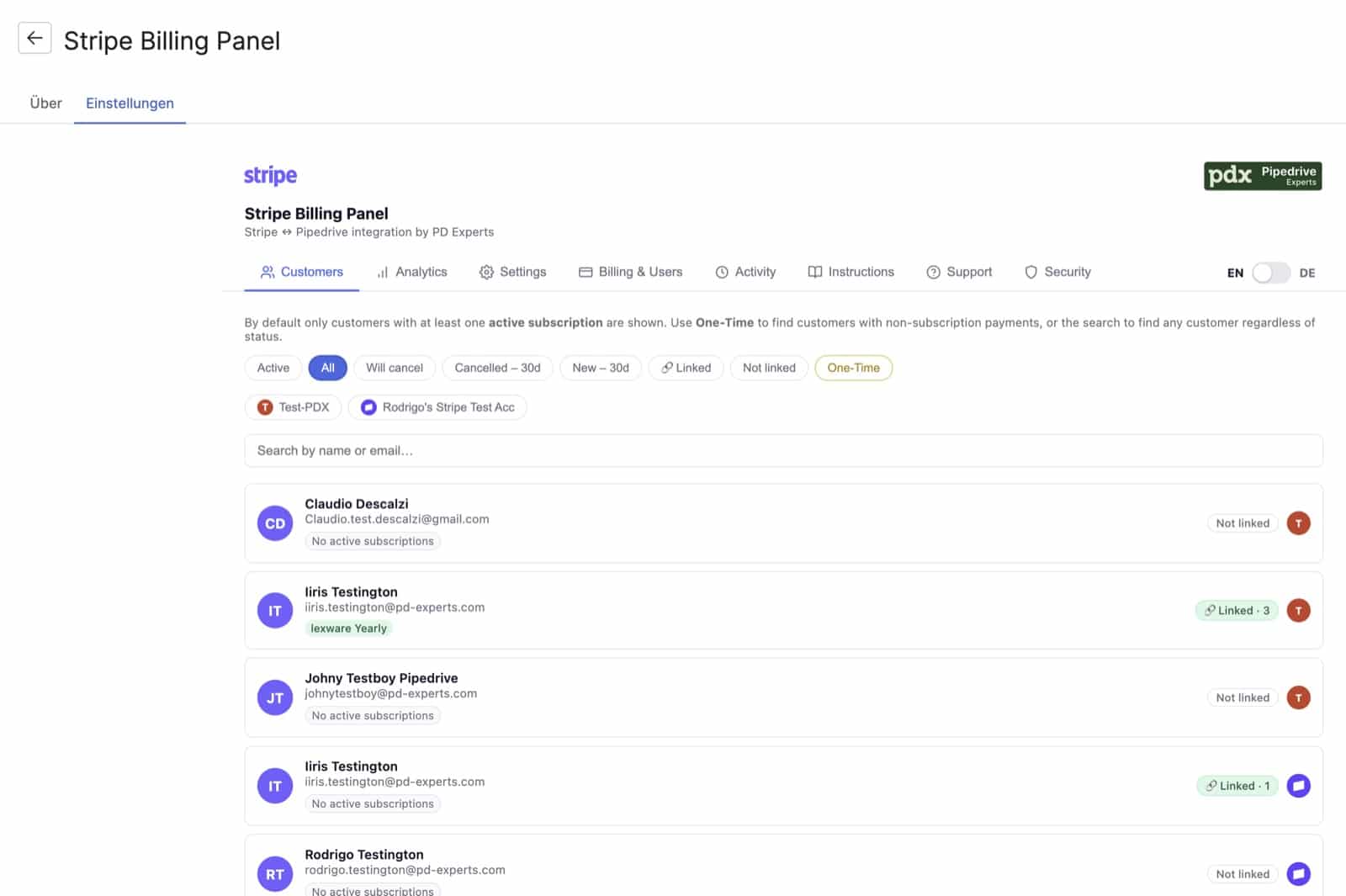Open the Support tab
This screenshot has height=896, width=1346.
959,272
